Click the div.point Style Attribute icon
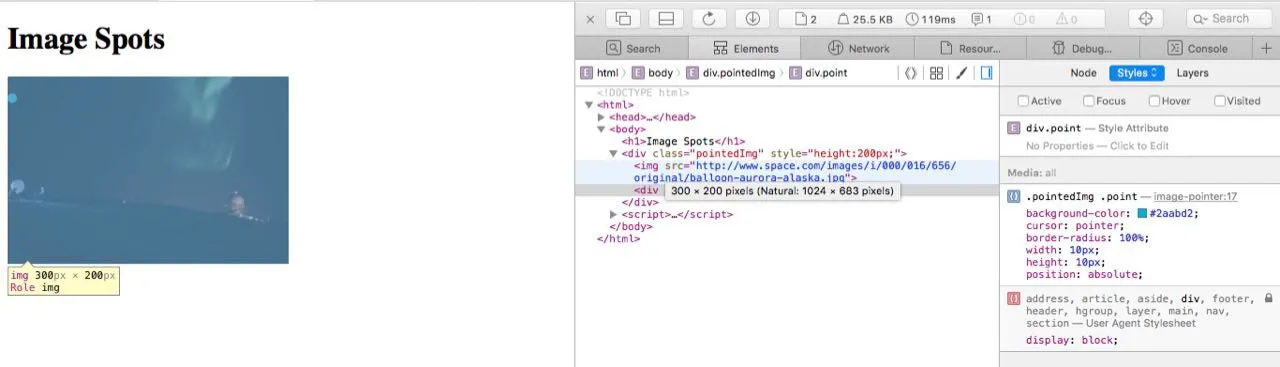This screenshot has height=367, width=1280. [x=1013, y=128]
